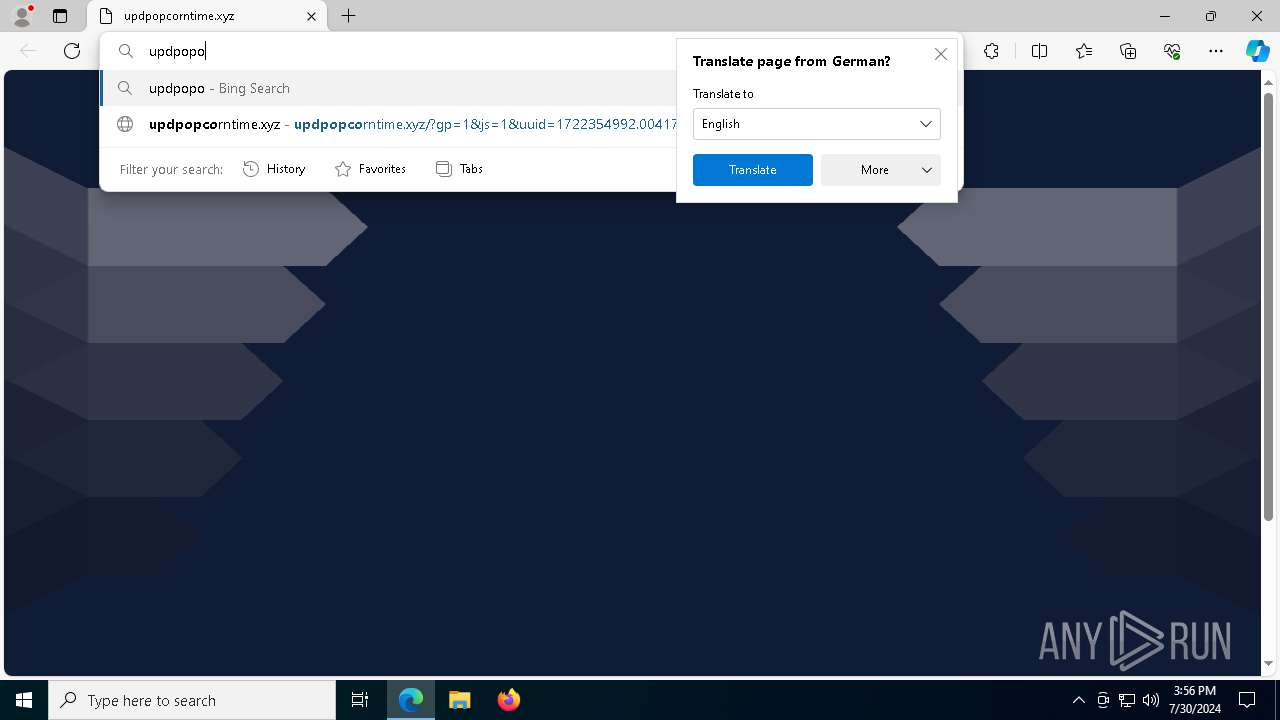The image size is (1280, 720).
Task: Click the search magnifier icon in address bar
Action: 126,51
